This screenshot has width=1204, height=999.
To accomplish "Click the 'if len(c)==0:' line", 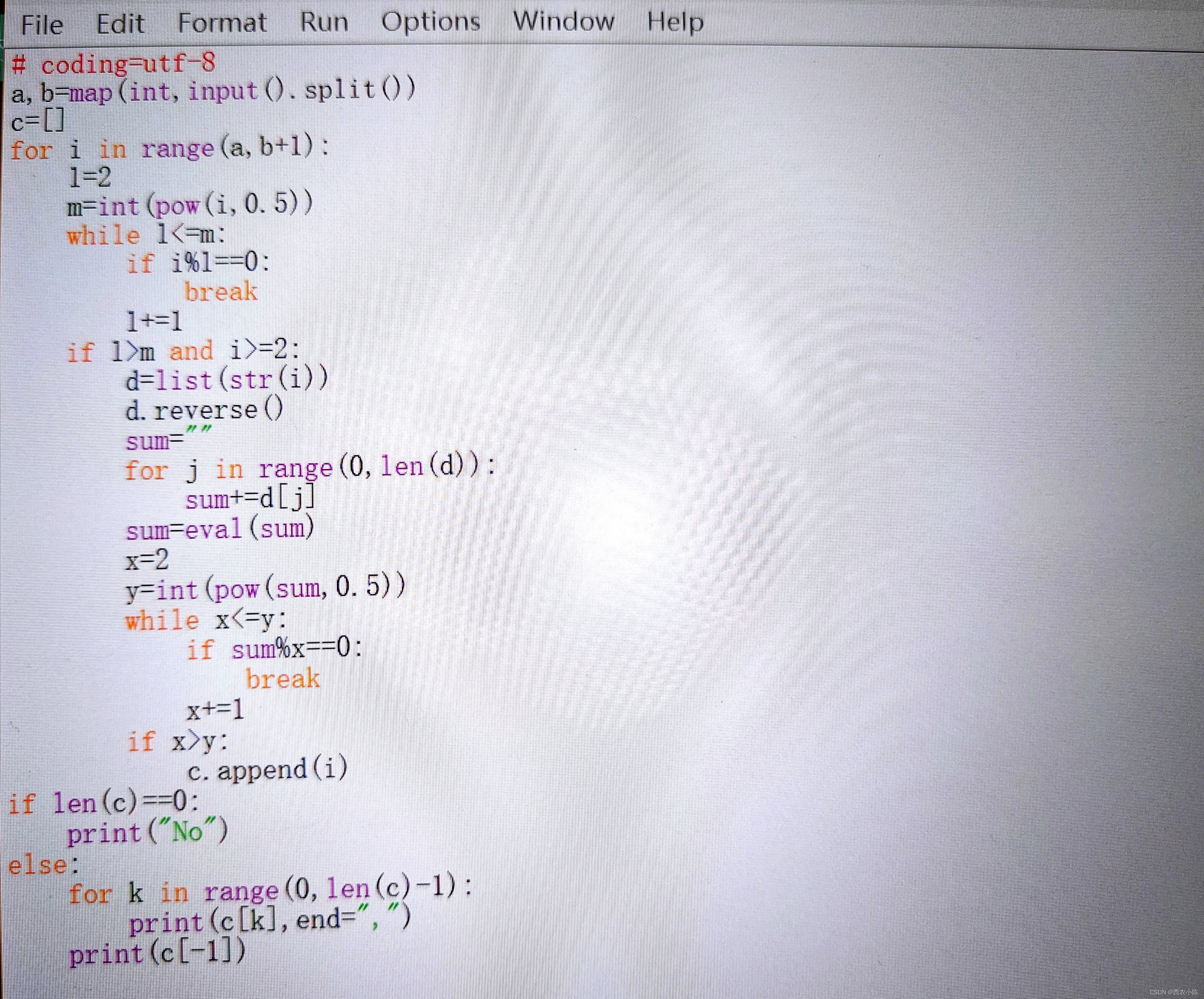I will (103, 802).
